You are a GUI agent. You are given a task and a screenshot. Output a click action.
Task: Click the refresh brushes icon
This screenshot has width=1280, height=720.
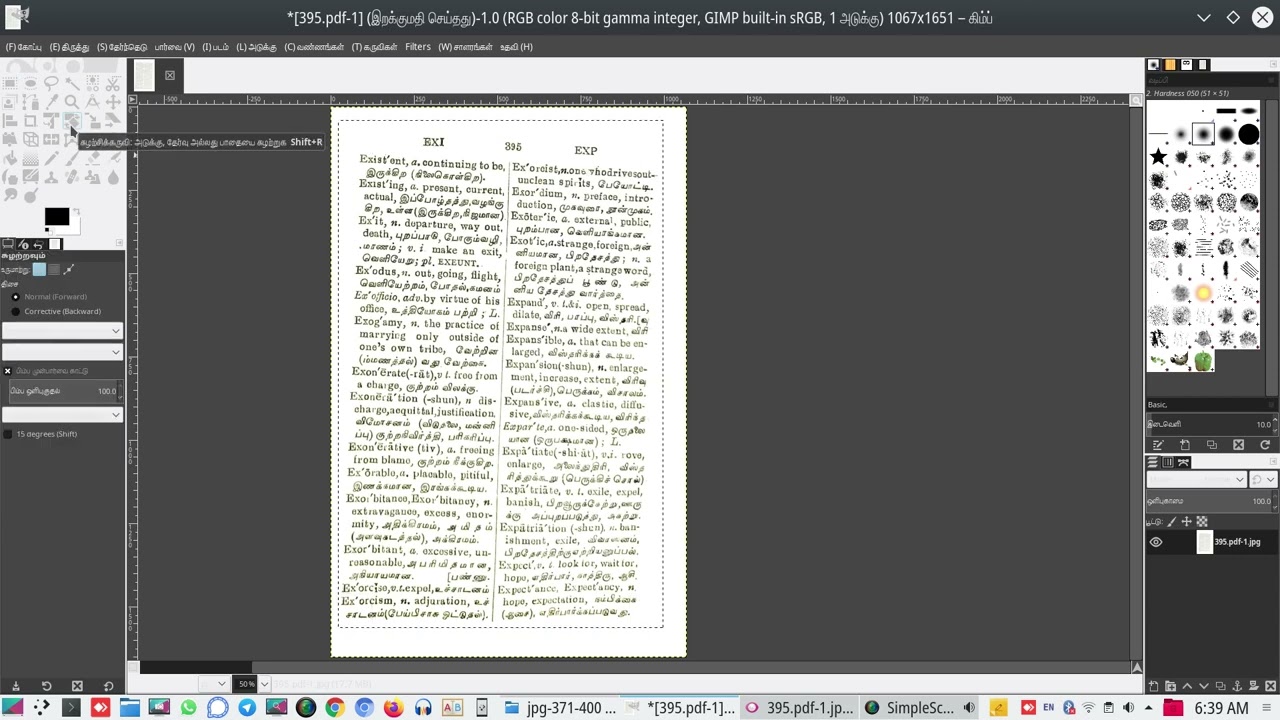coord(1265,444)
